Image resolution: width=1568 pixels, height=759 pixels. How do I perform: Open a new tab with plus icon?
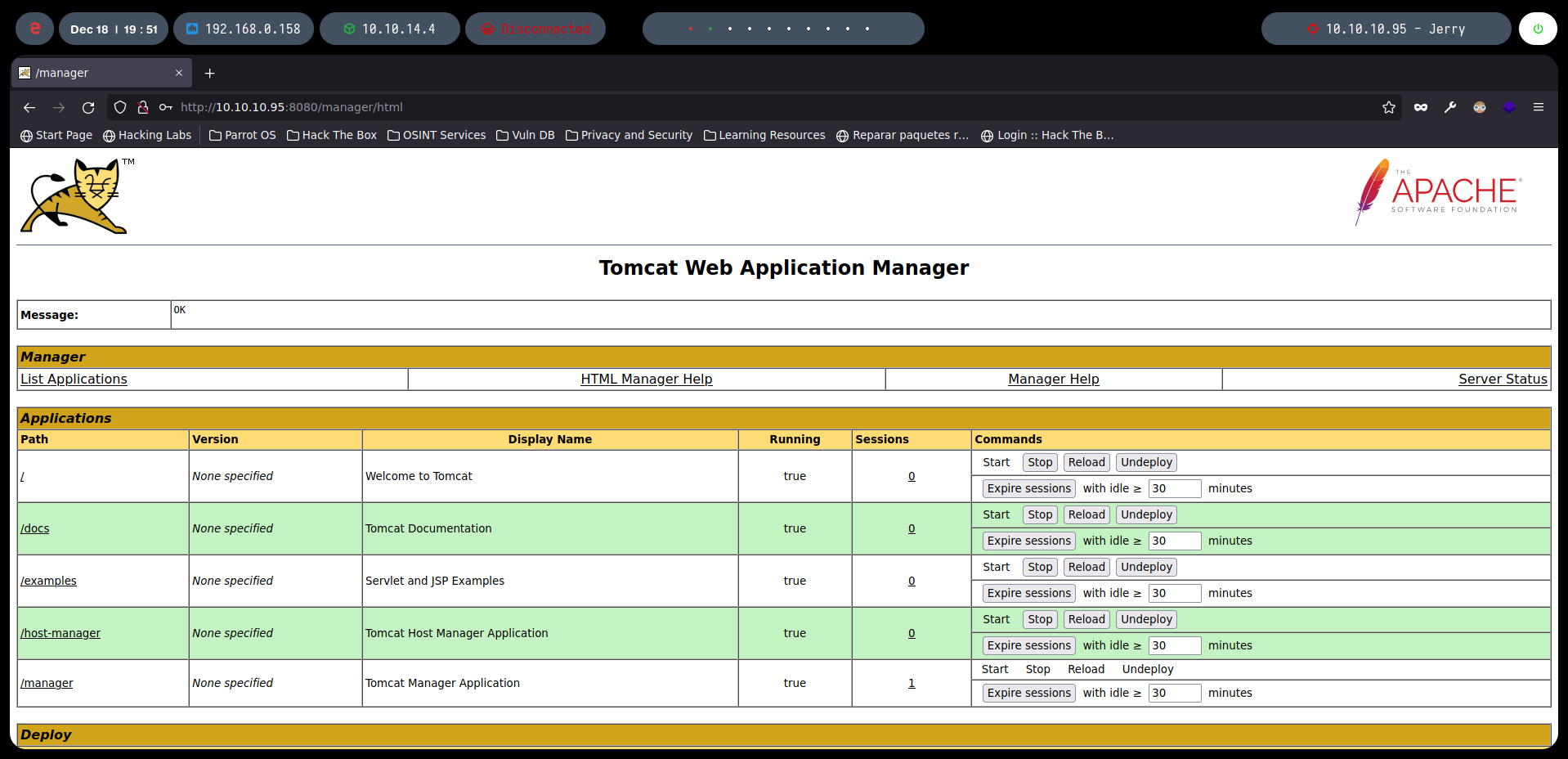click(x=209, y=73)
